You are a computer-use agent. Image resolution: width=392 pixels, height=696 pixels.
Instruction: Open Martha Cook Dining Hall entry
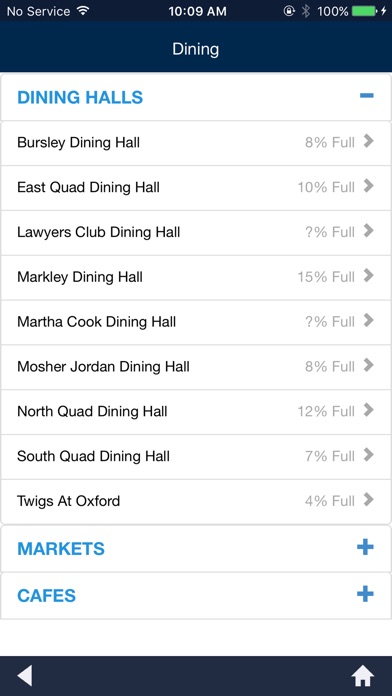click(196, 322)
